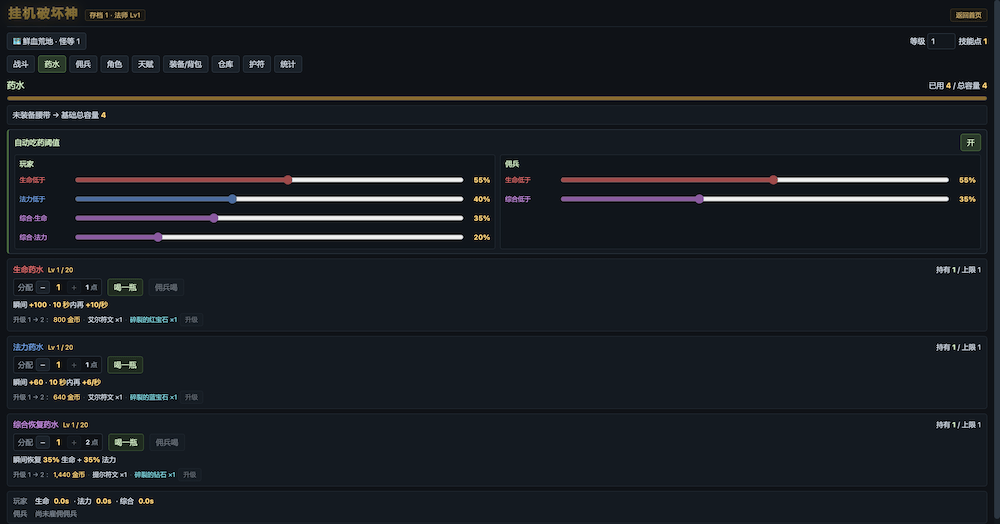Click the 碎裂的蓝宝石 ×1 material link
Screen dimensions: 1000x524
click(x=154, y=398)
